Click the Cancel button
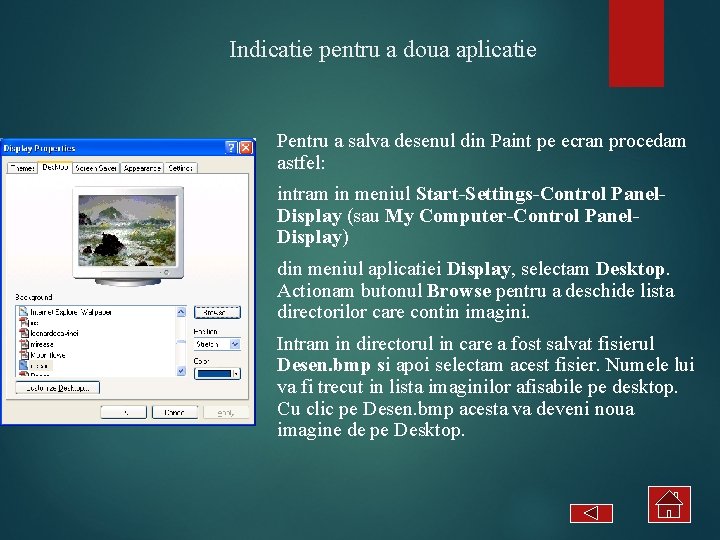The height and width of the screenshot is (540, 720). click(175, 412)
